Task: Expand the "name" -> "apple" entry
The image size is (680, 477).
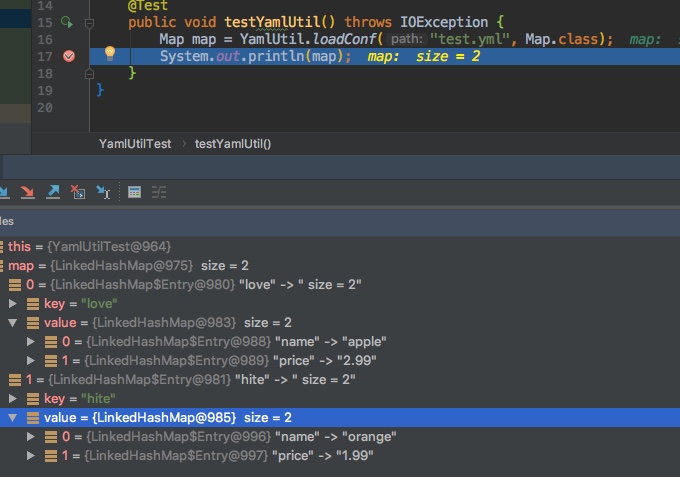Action: [x=30, y=341]
